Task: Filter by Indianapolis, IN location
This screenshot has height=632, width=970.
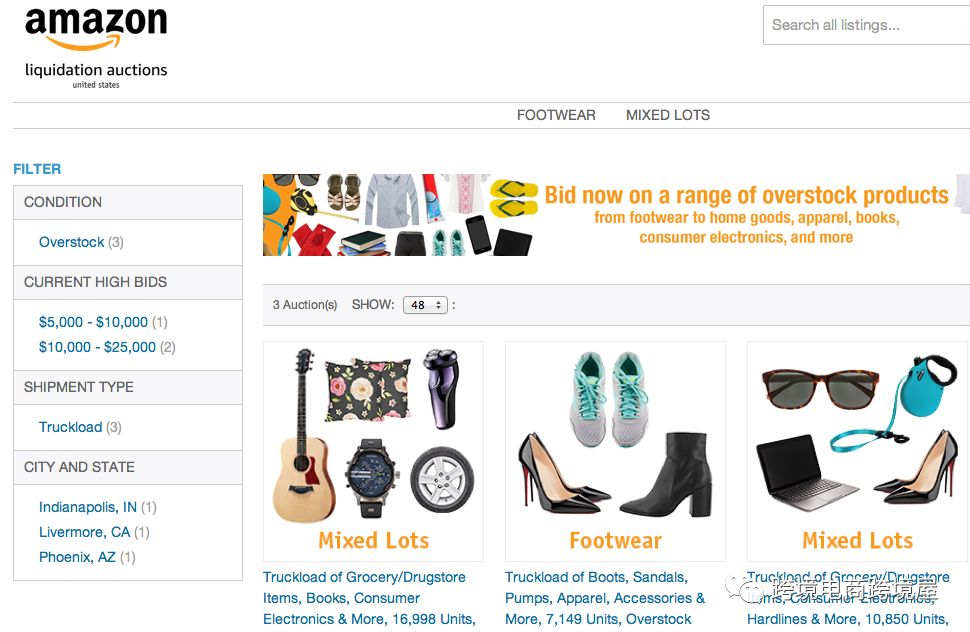Action: (88, 507)
